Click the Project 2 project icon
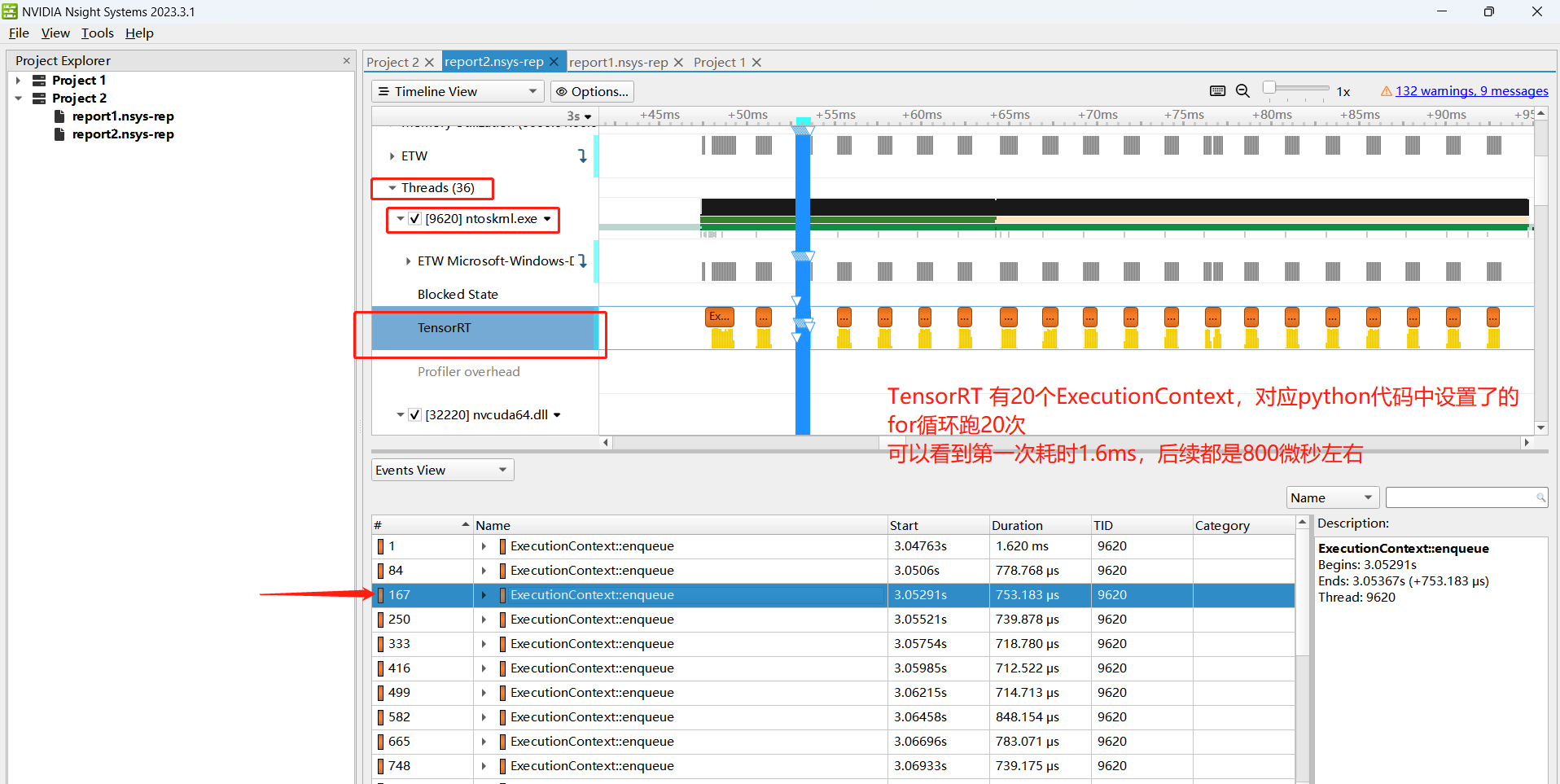 [x=39, y=99]
